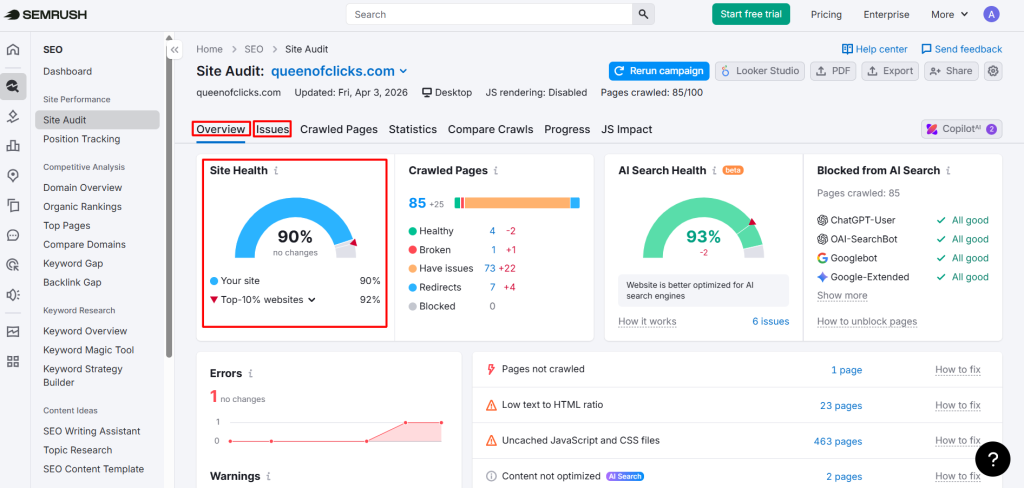The width and height of the screenshot is (1024, 488).
Task: Click the Export button
Action: coord(890,71)
